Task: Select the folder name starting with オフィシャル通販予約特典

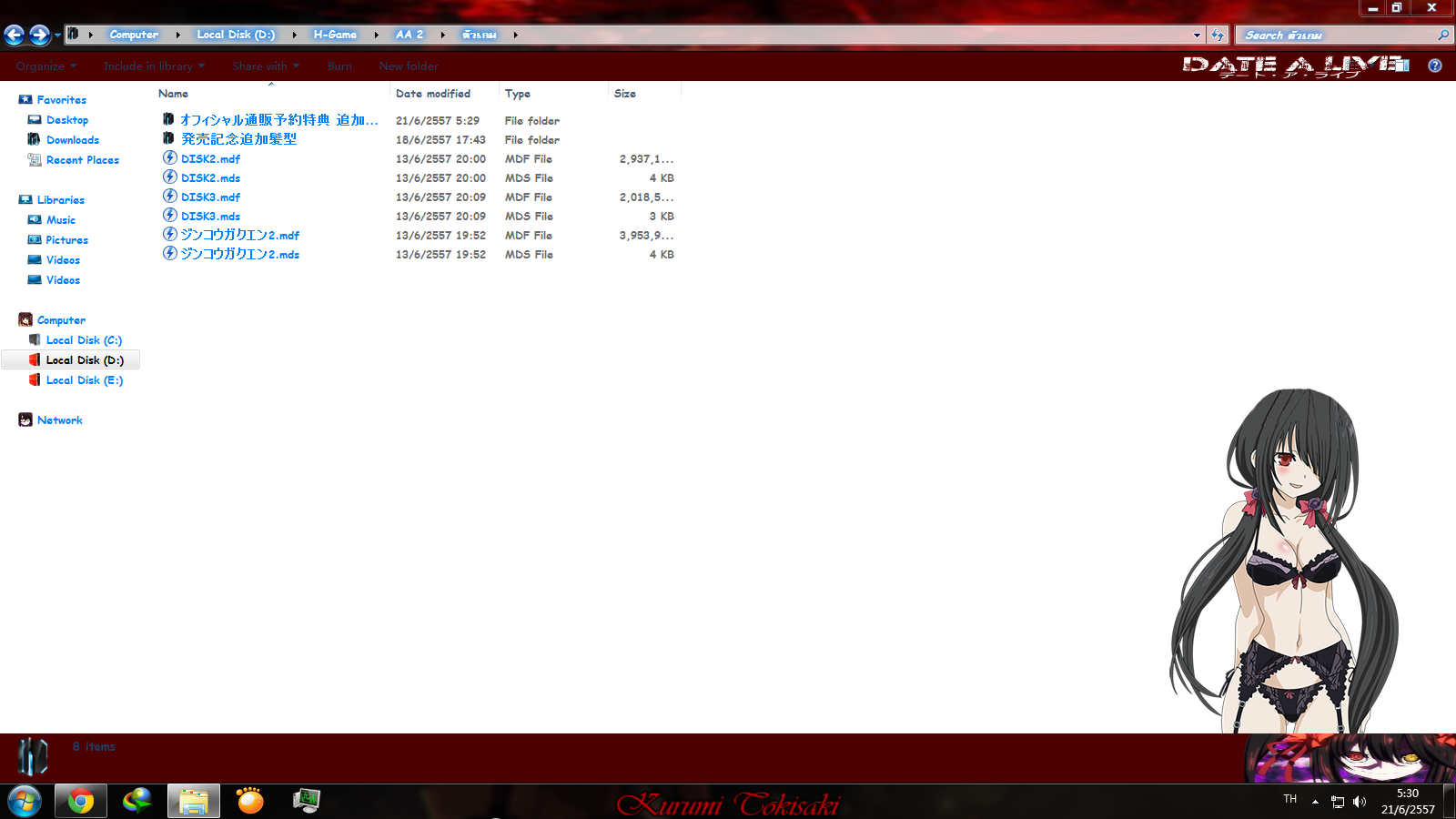Action: (279, 120)
